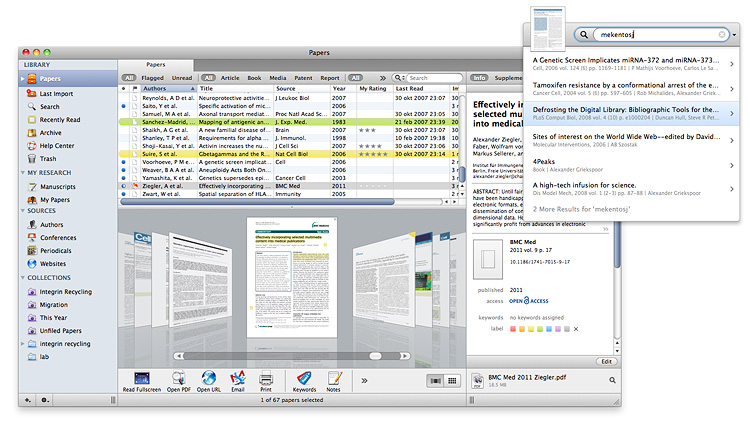Print the selected paper

[266, 379]
